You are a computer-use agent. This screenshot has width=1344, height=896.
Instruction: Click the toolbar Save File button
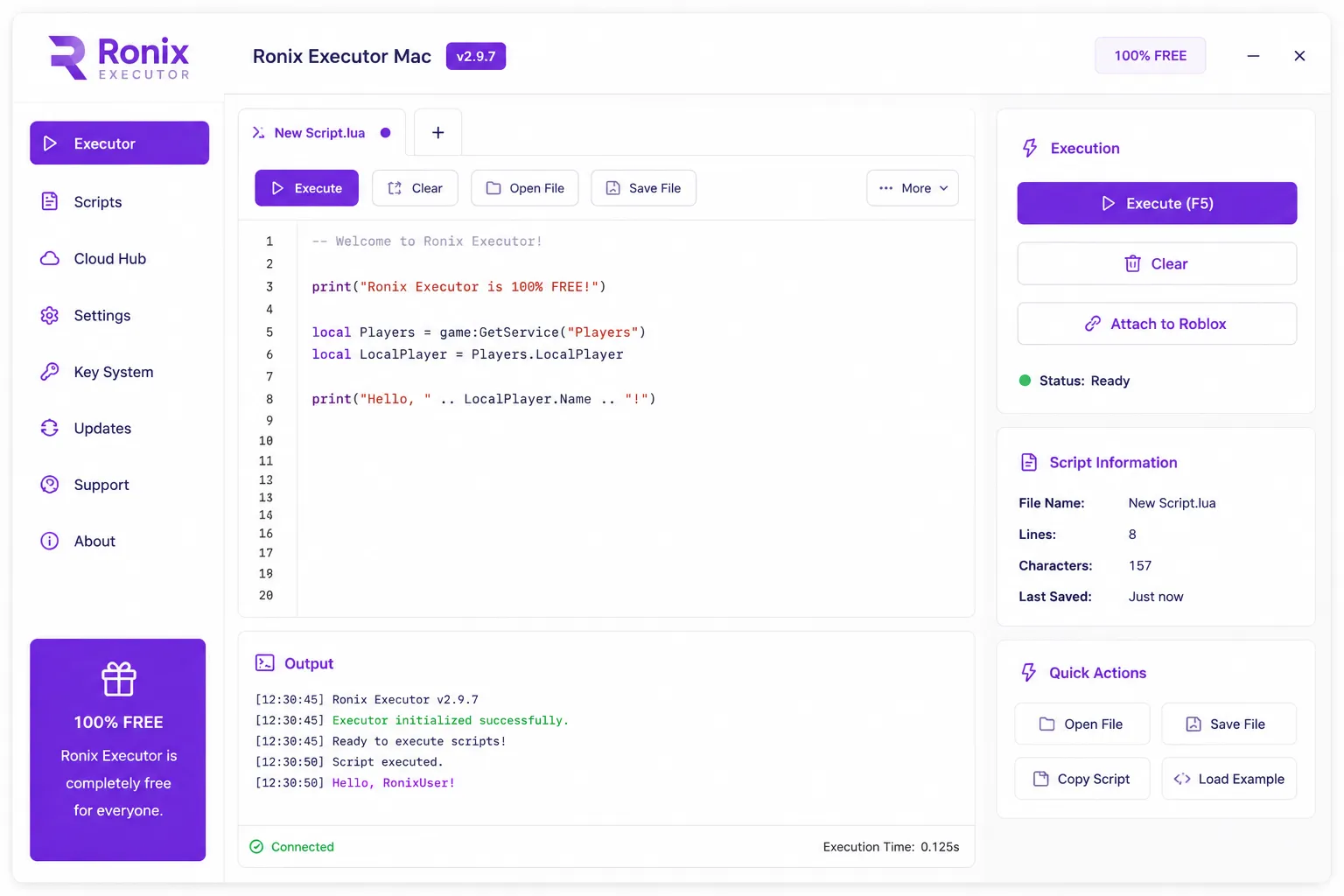point(643,188)
